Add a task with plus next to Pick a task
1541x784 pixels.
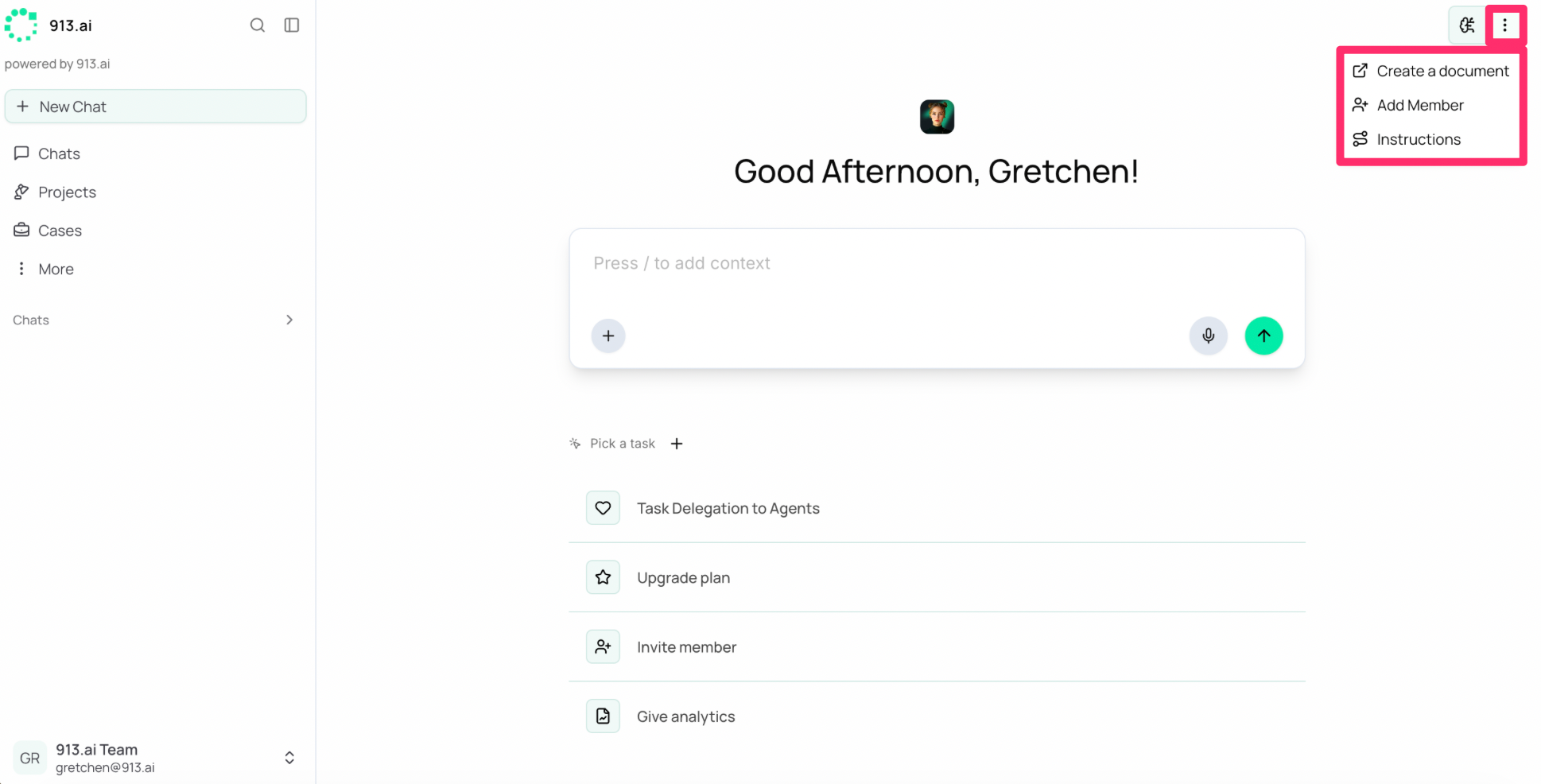[x=677, y=444]
